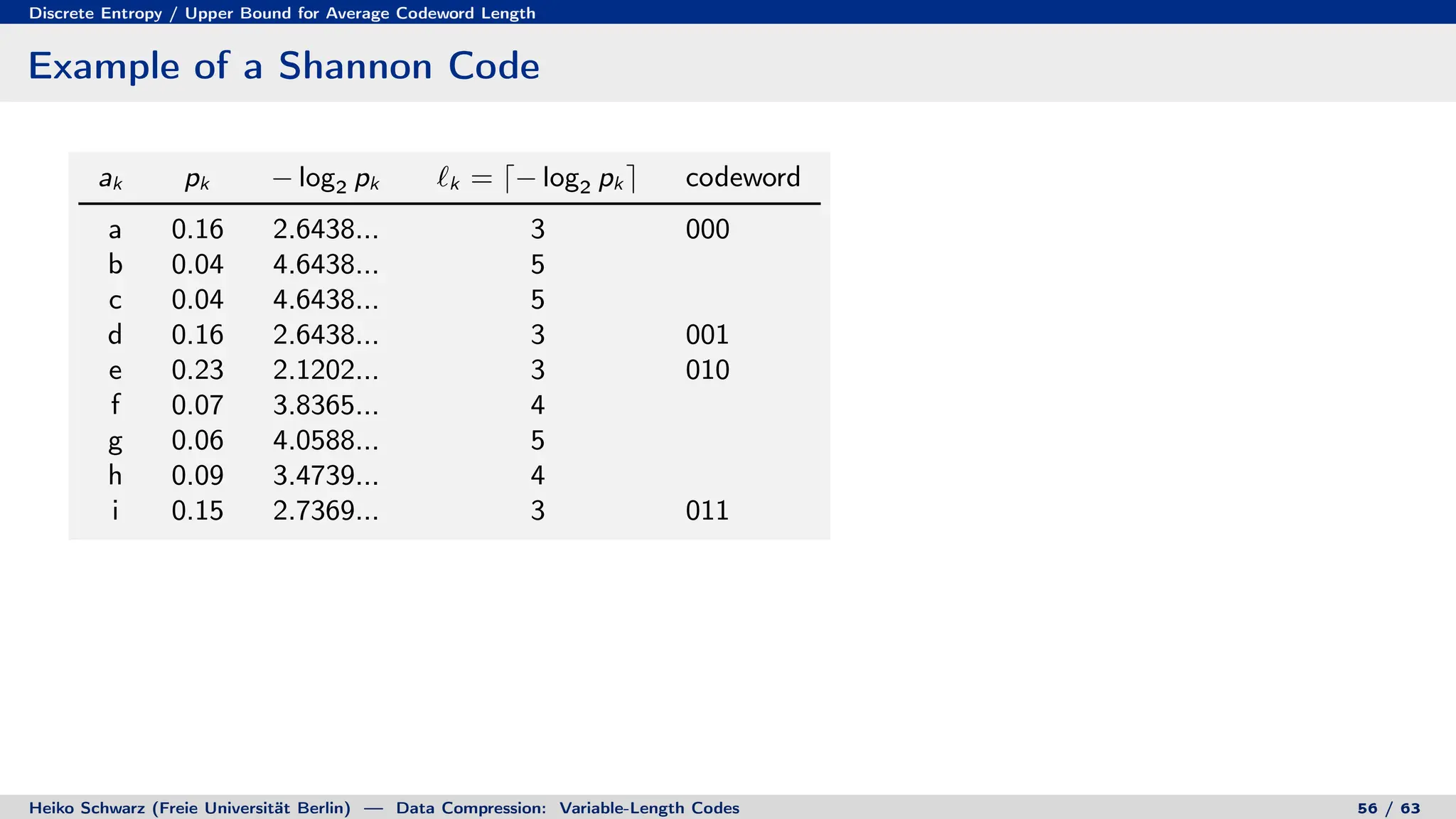Click probability '0.16' in row d

[x=198, y=334]
